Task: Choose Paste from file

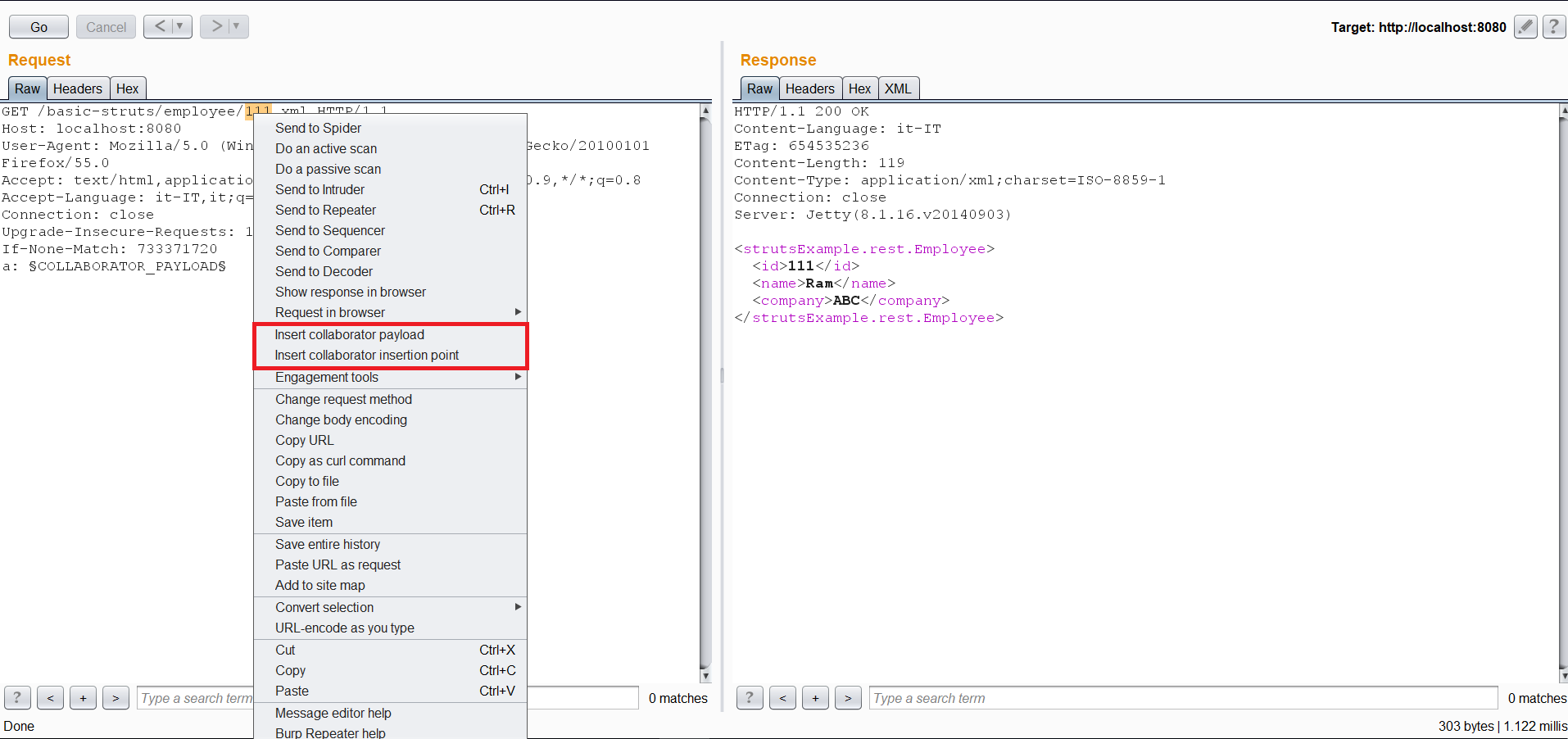Action: [390, 501]
